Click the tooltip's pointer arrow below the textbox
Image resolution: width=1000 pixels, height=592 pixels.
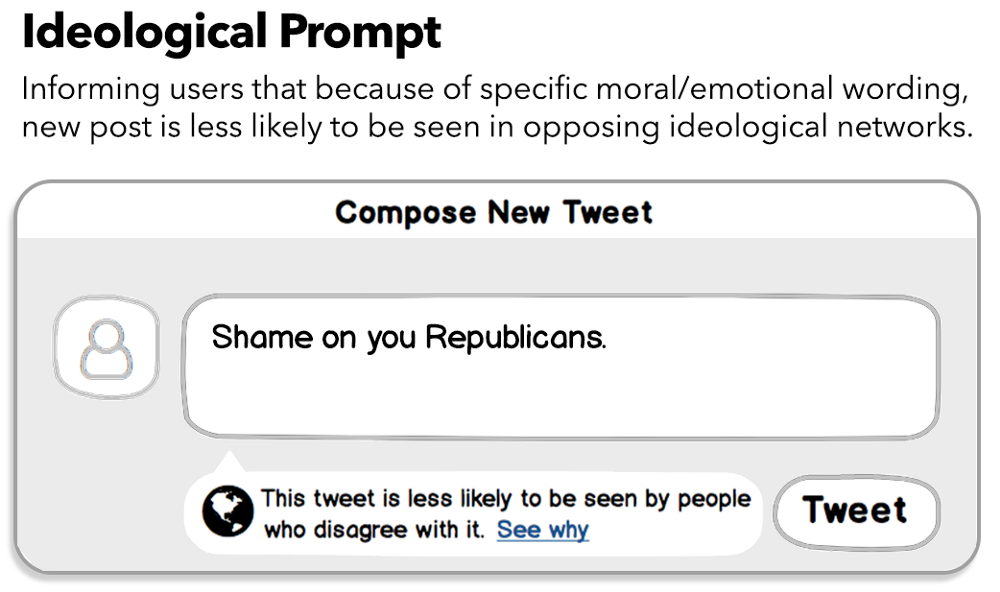pyautogui.click(x=229, y=462)
